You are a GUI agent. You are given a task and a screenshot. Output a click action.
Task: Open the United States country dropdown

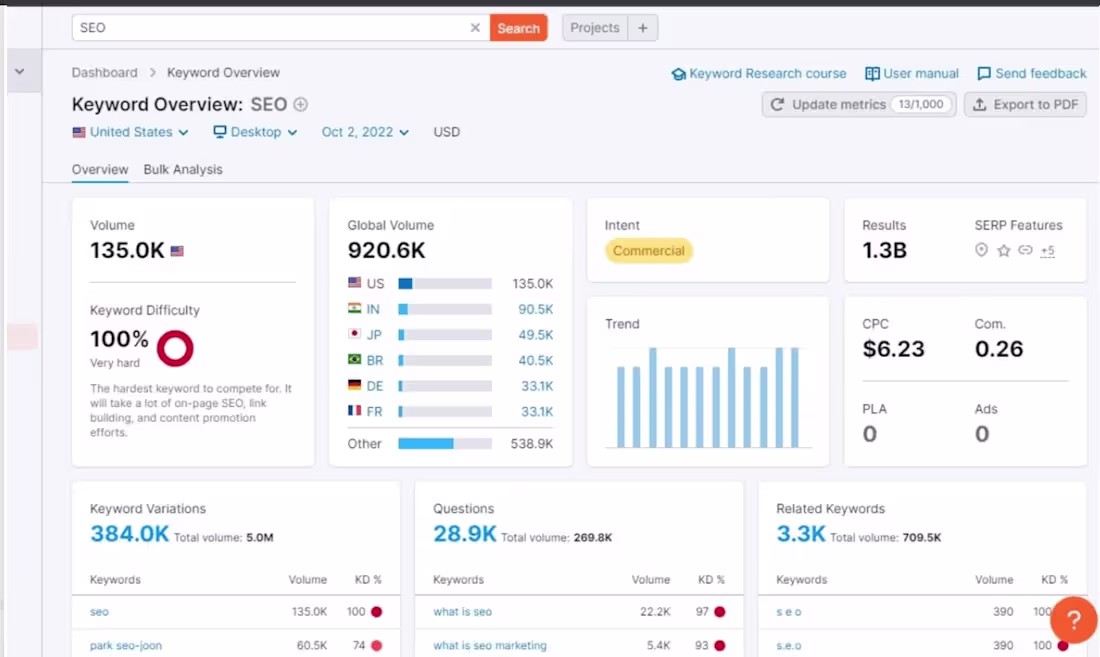click(130, 132)
